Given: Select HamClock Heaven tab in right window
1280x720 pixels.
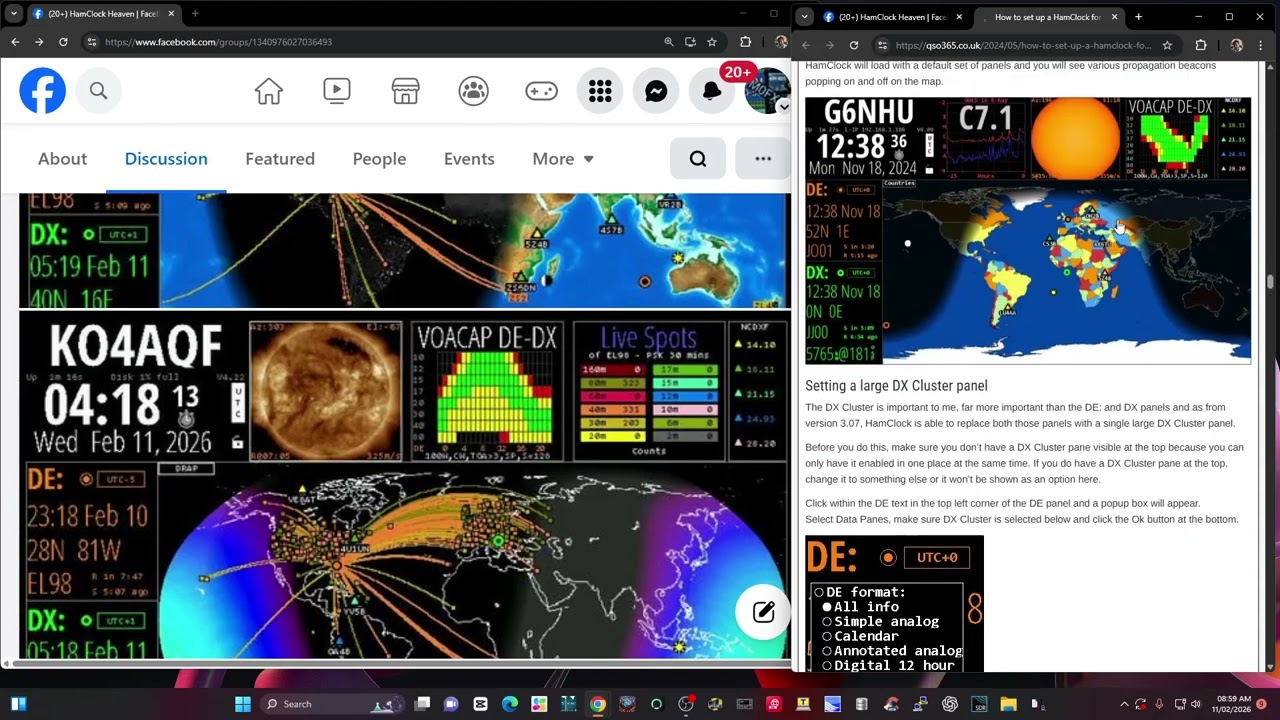Looking at the screenshot, I should [x=890, y=17].
